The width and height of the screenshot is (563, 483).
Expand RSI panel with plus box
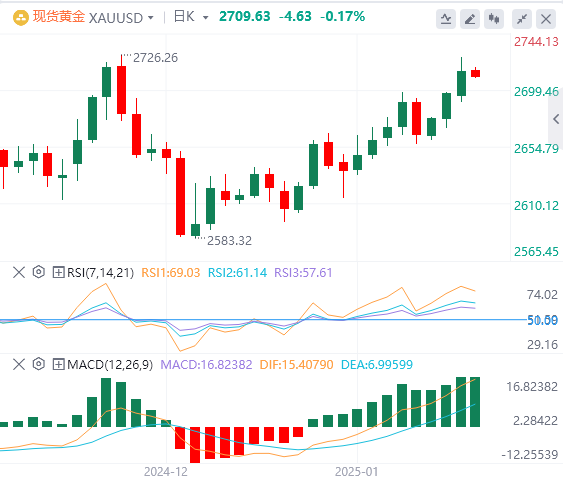click(x=58, y=272)
